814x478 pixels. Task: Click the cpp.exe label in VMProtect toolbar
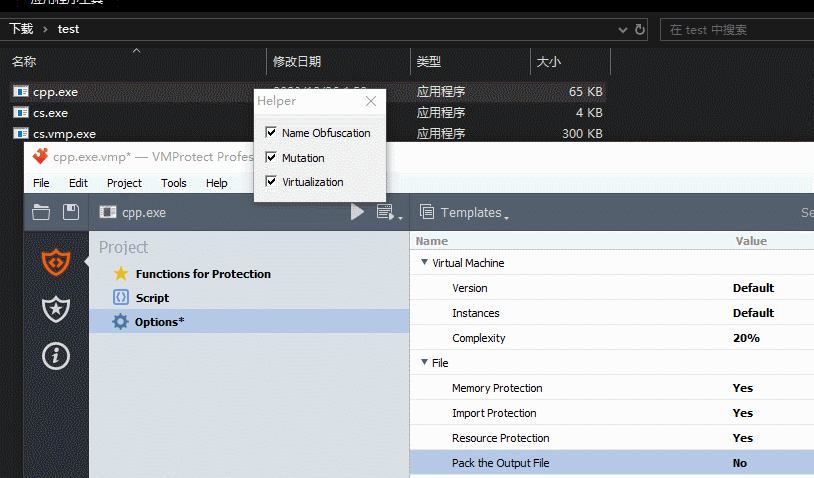pos(144,213)
